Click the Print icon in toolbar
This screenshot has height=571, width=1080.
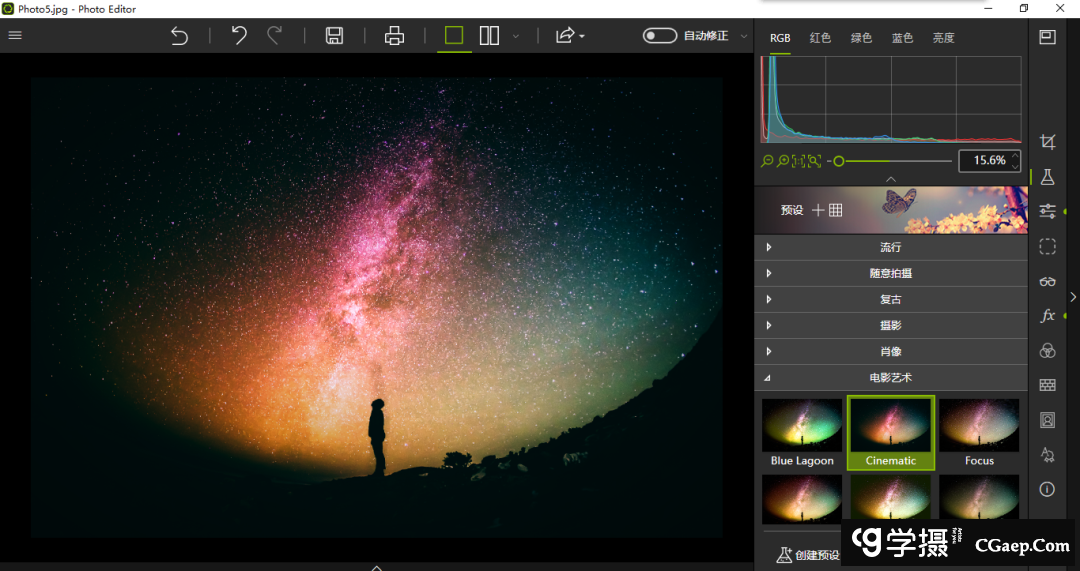click(x=394, y=36)
